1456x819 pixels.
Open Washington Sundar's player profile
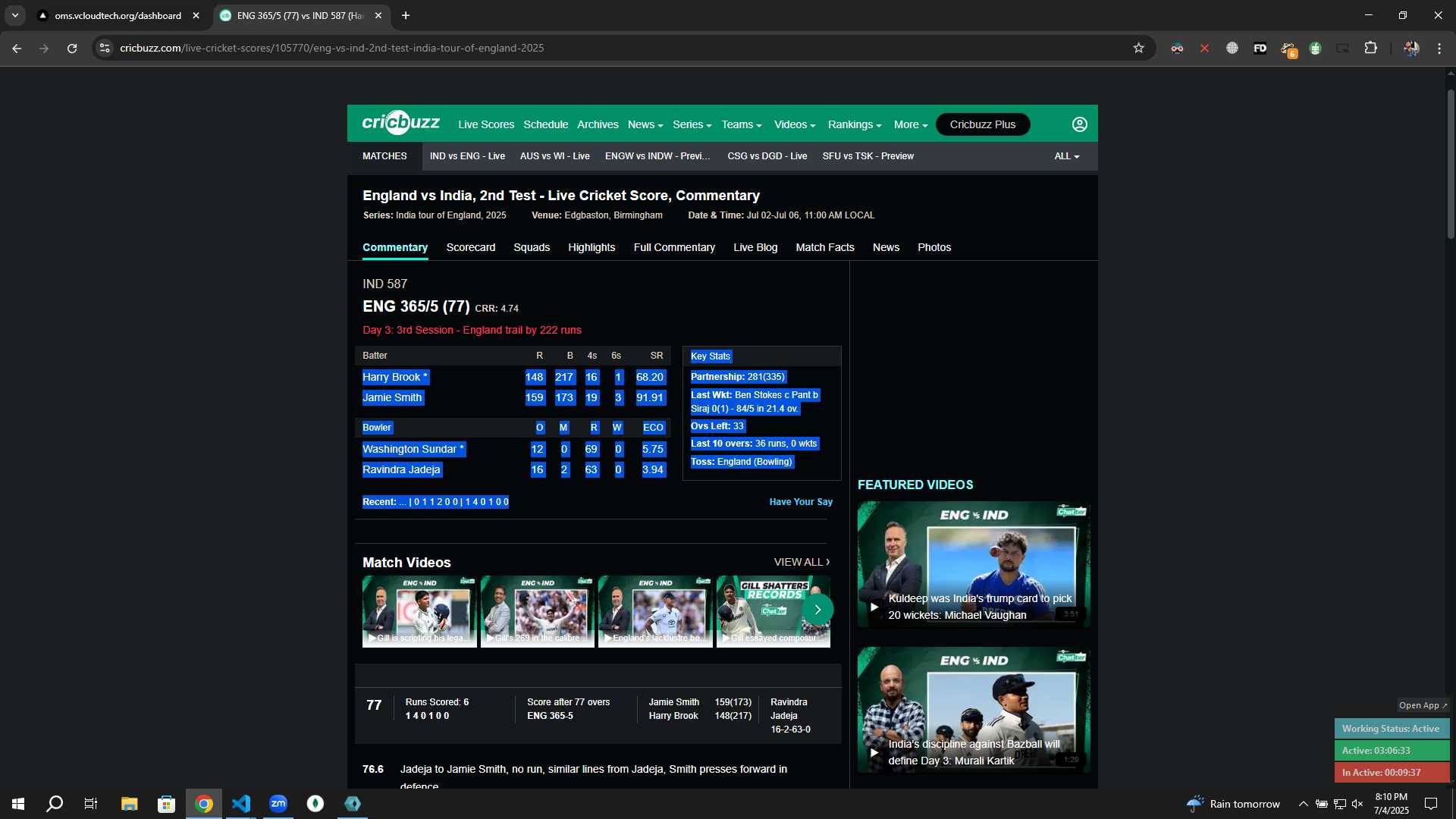point(413,449)
